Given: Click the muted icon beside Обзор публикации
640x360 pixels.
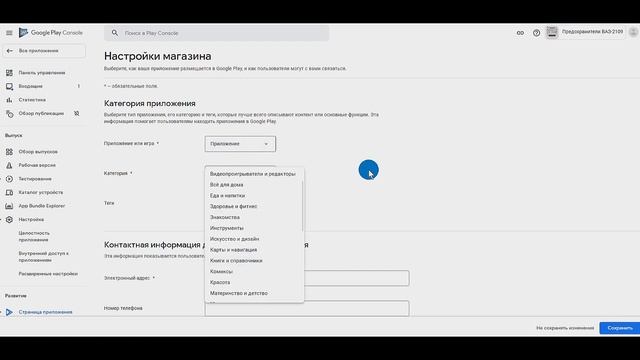Looking at the screenshot, I should pos(76,113).
